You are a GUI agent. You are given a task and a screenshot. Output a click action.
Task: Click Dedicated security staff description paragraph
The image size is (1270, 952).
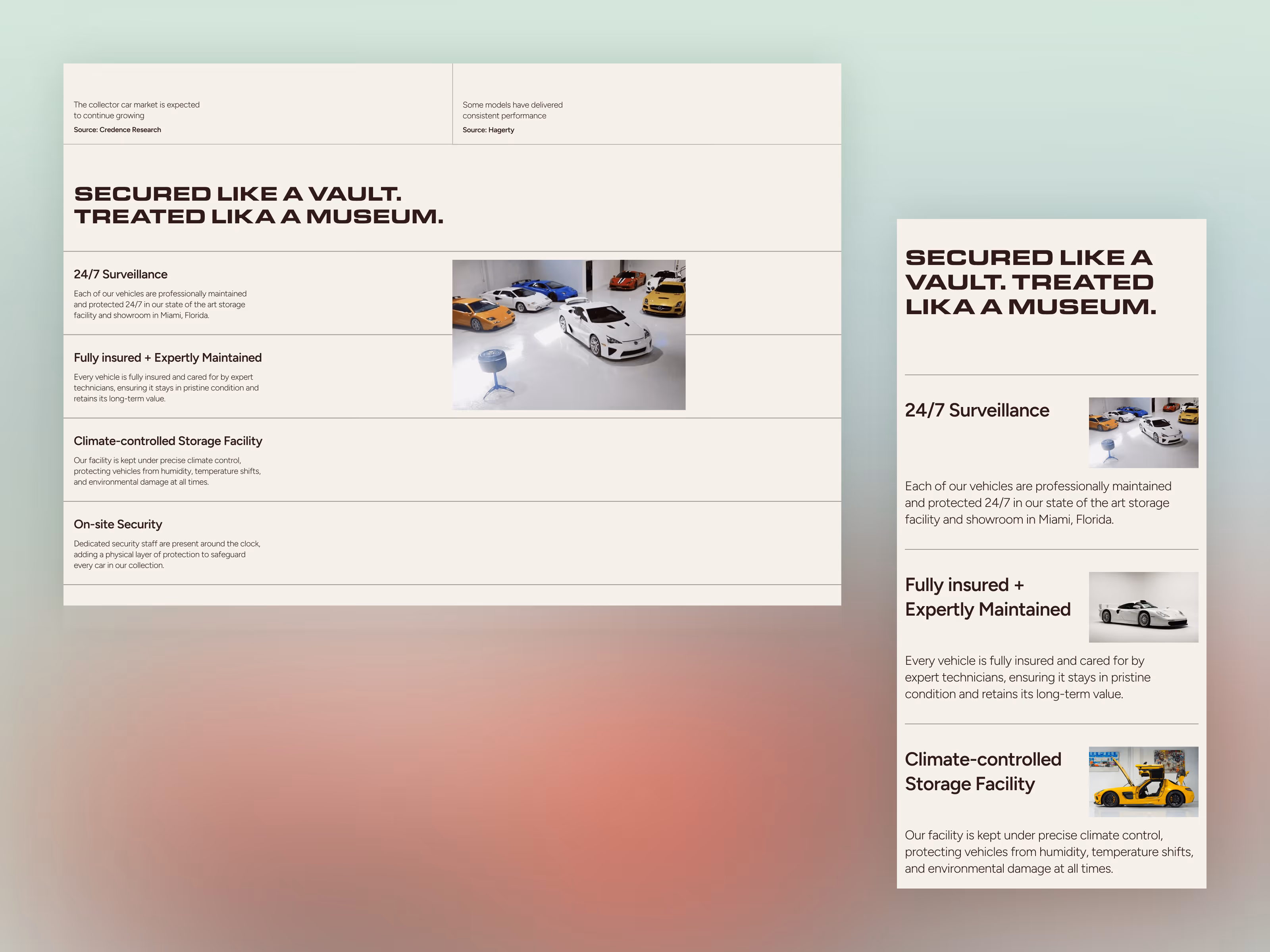(167, 554)
